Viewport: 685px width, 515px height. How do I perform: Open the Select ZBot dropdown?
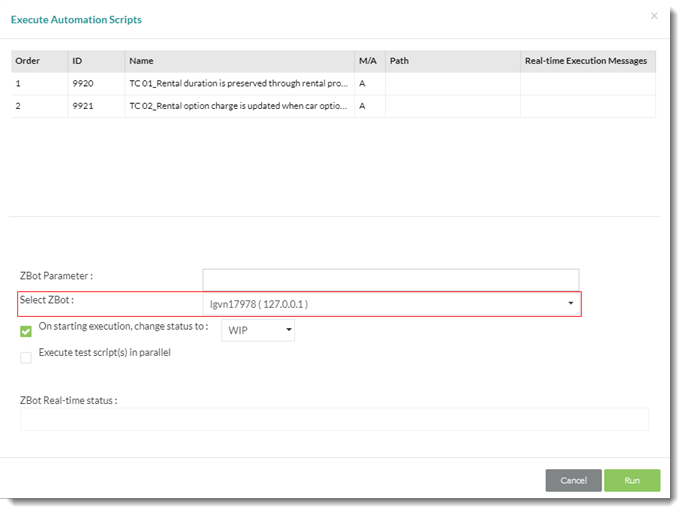pos(391,304)
